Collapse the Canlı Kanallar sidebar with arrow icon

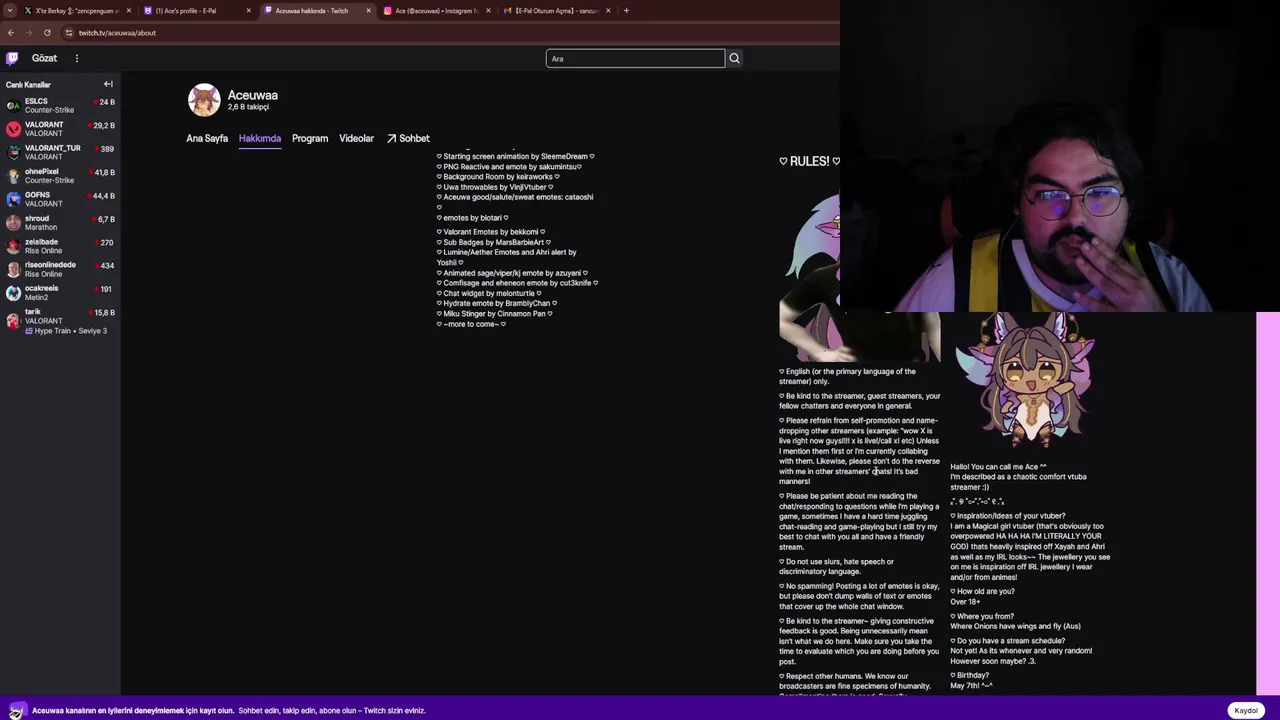(108, 85)
